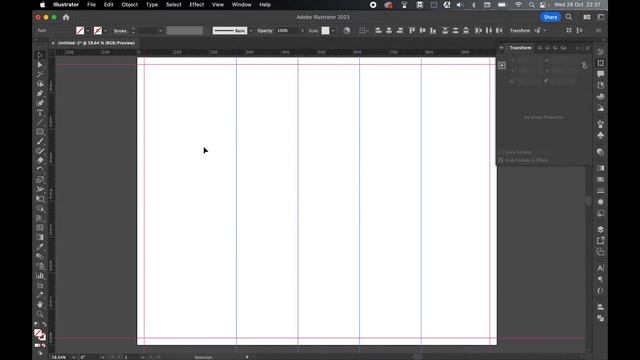Click the Stroke weight stepper arrows
Image resolution: width=640 pixels, height=360 pixels.
coord(133,31)
